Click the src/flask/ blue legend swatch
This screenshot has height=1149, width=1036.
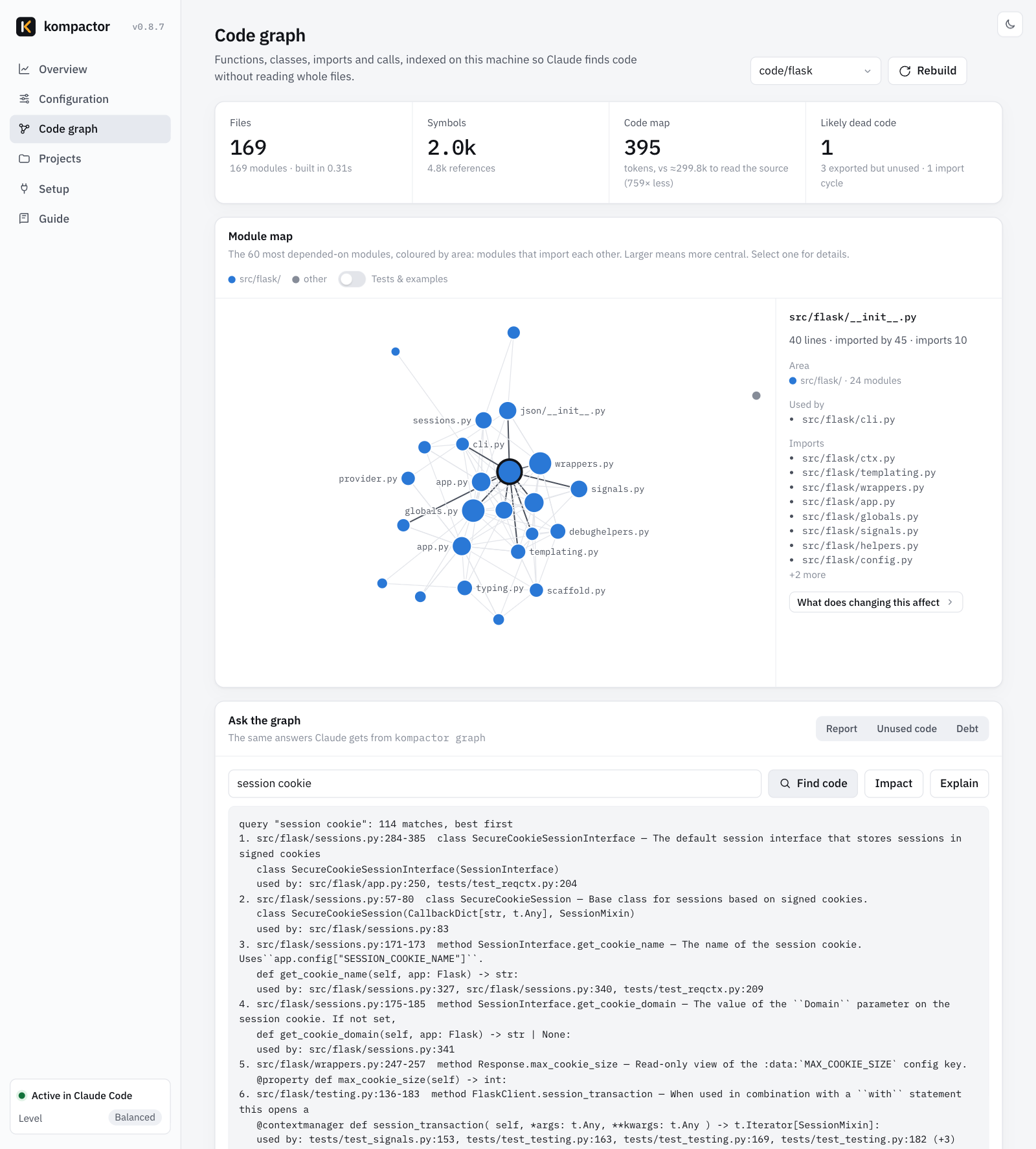(x=232, y=280)
